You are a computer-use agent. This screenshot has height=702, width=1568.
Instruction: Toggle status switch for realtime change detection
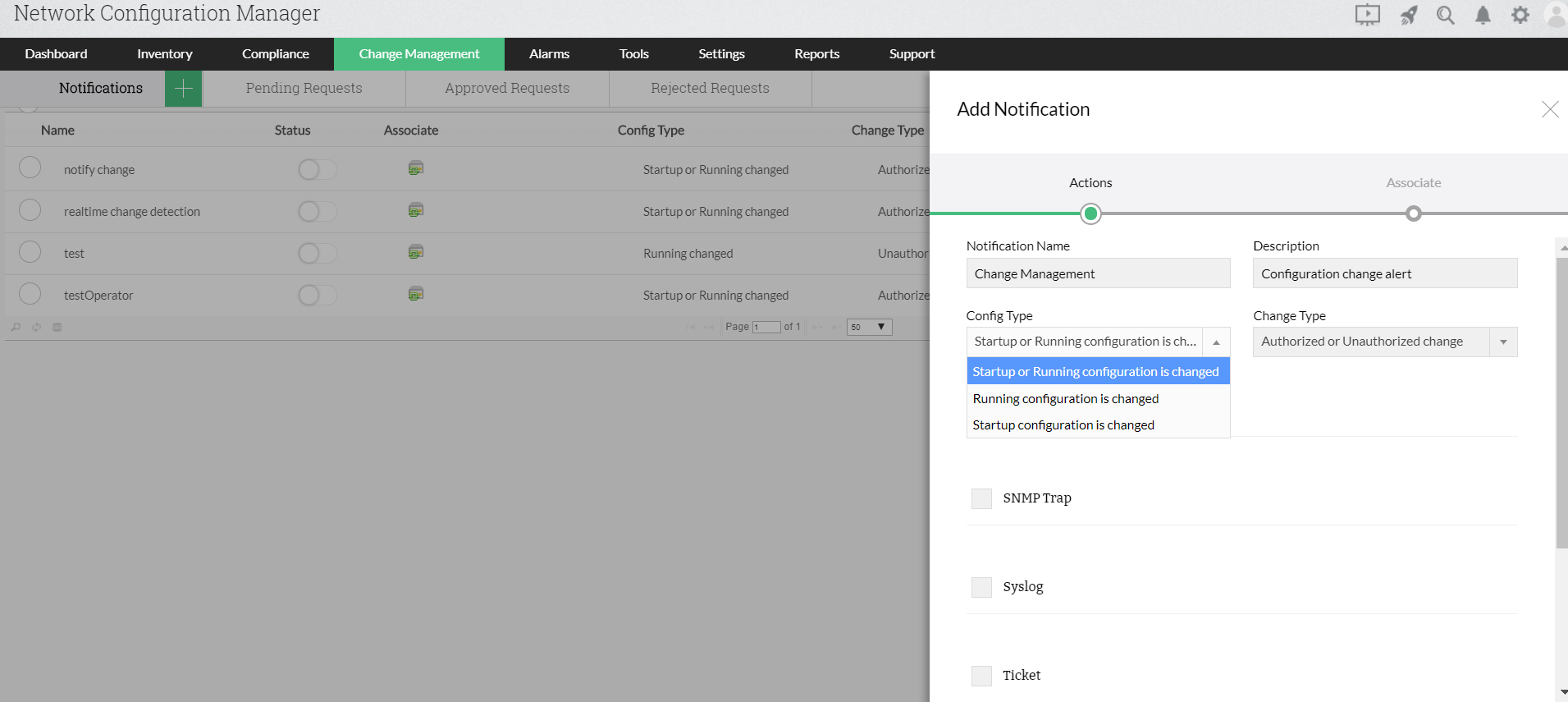tap(317, 212)
